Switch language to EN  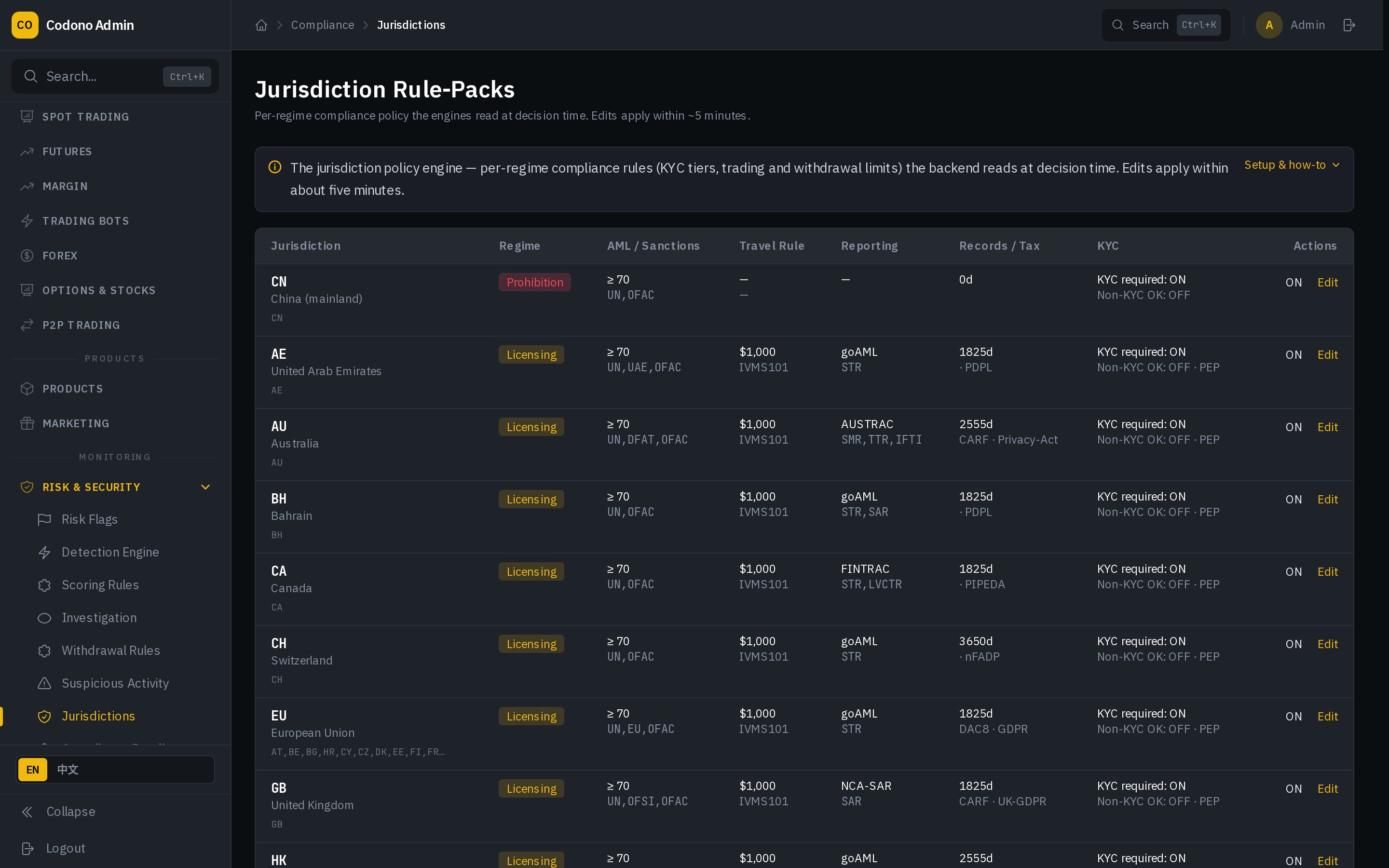33,770
